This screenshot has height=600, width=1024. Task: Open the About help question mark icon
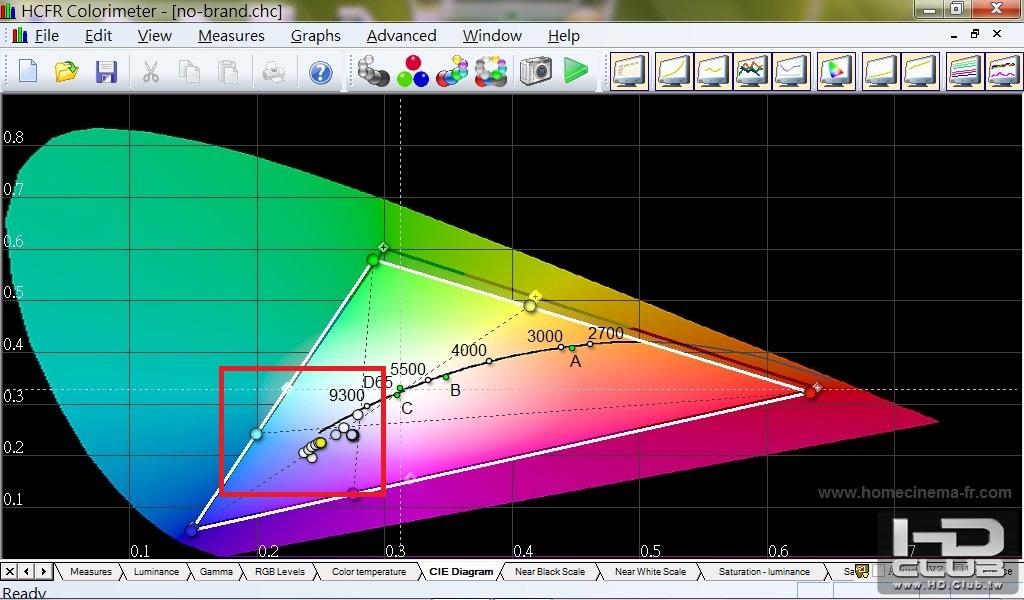(320, 72)
